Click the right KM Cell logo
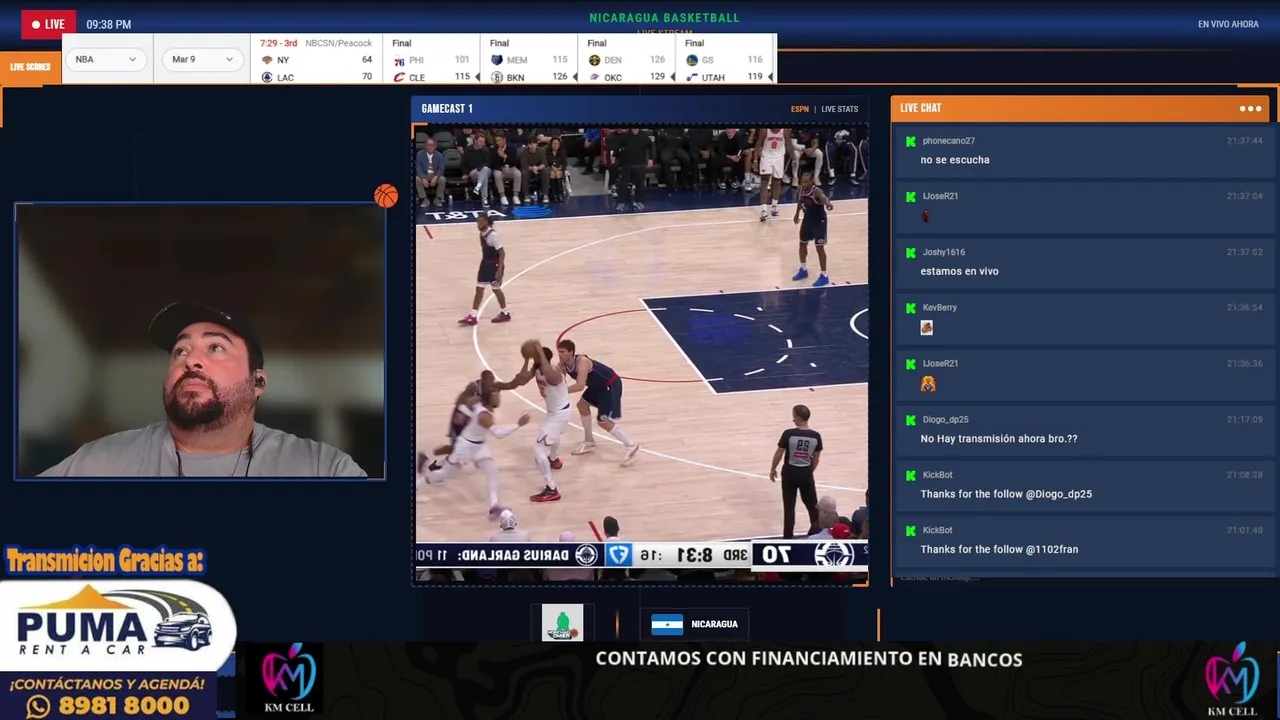The width and height of the screenshot is (1280, 720). click(x=1231, y=679)
